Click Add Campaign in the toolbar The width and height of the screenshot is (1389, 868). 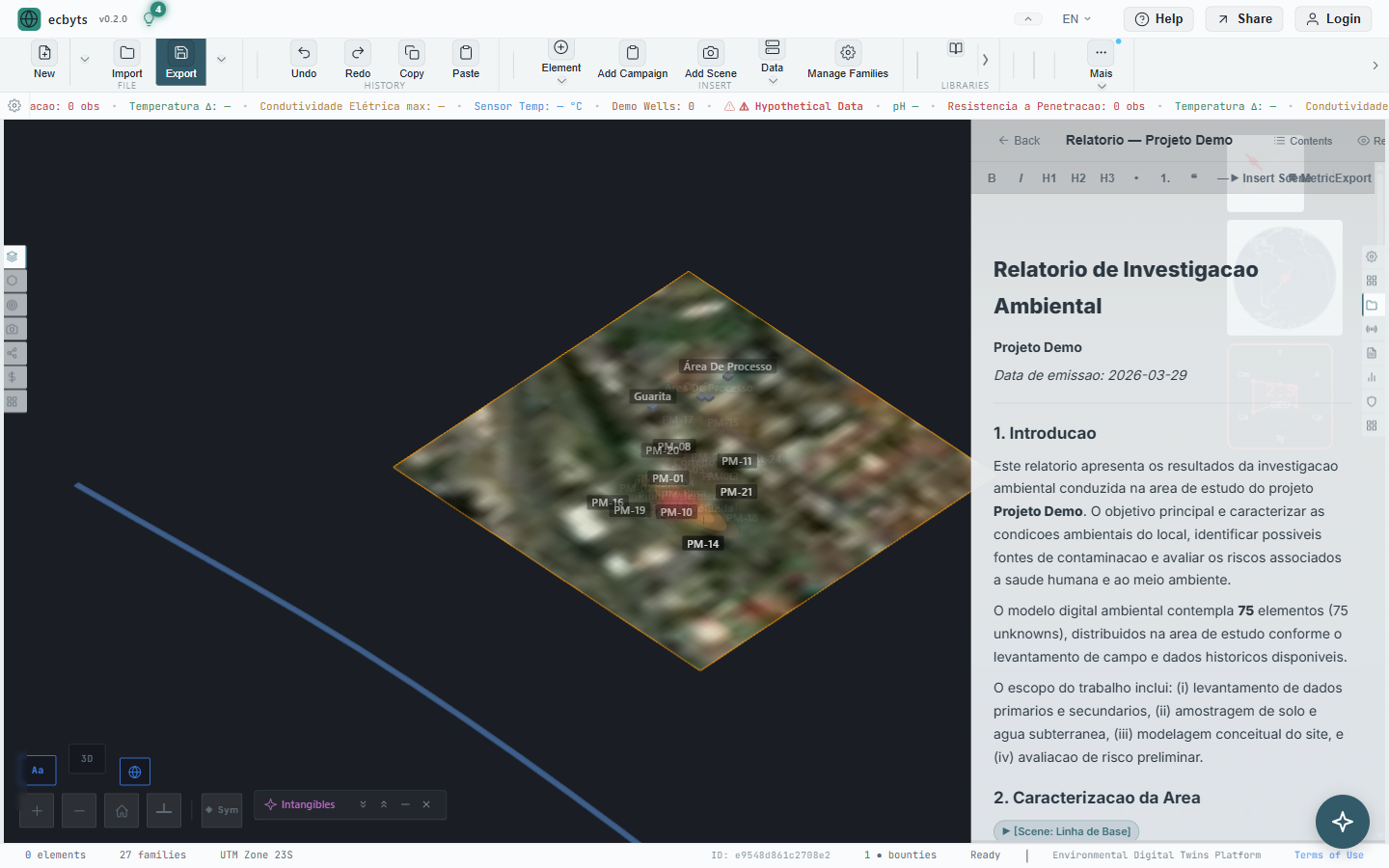pos(633,60)
